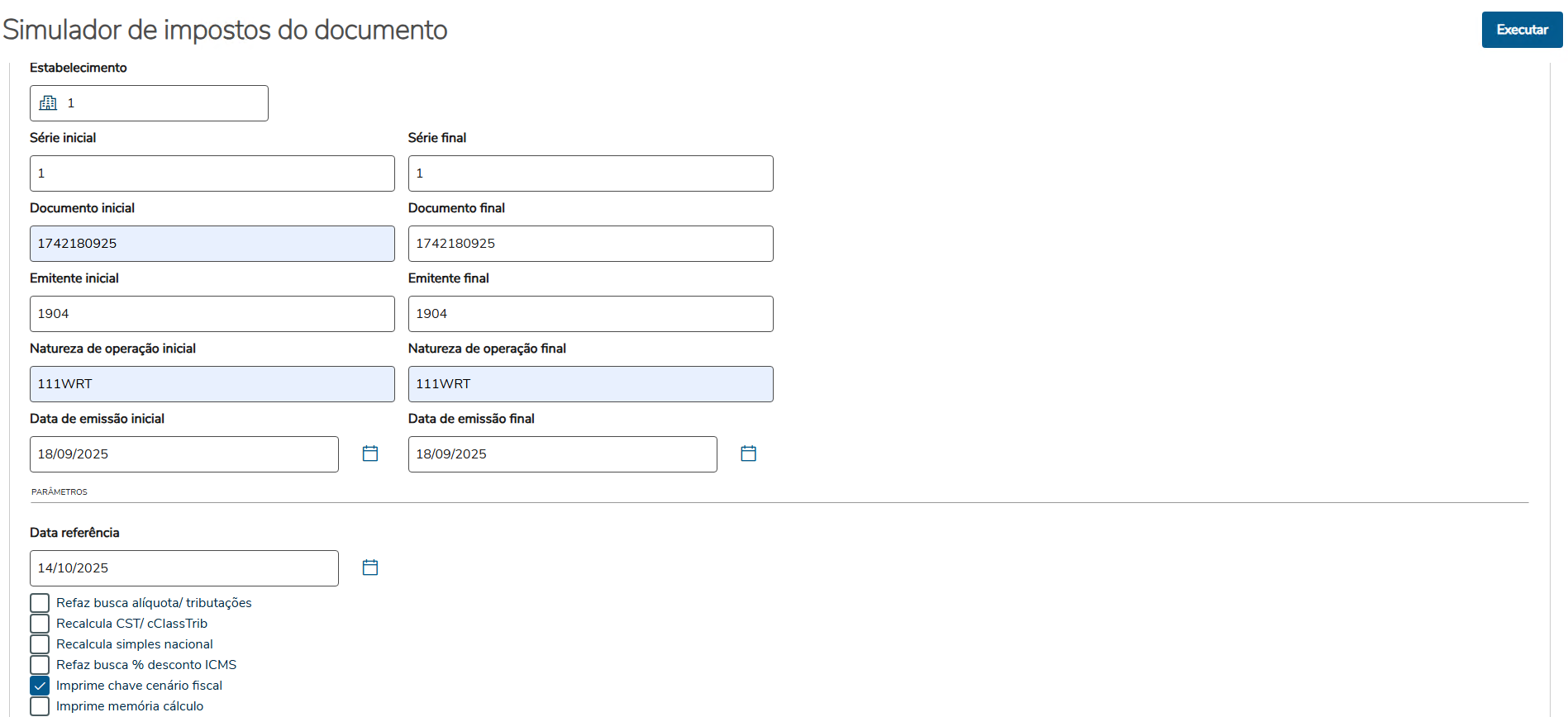Open calendar for Data de emissão final
This screenshot has height=717, width=1568.
pyautogui.click(x=748, y=453)
